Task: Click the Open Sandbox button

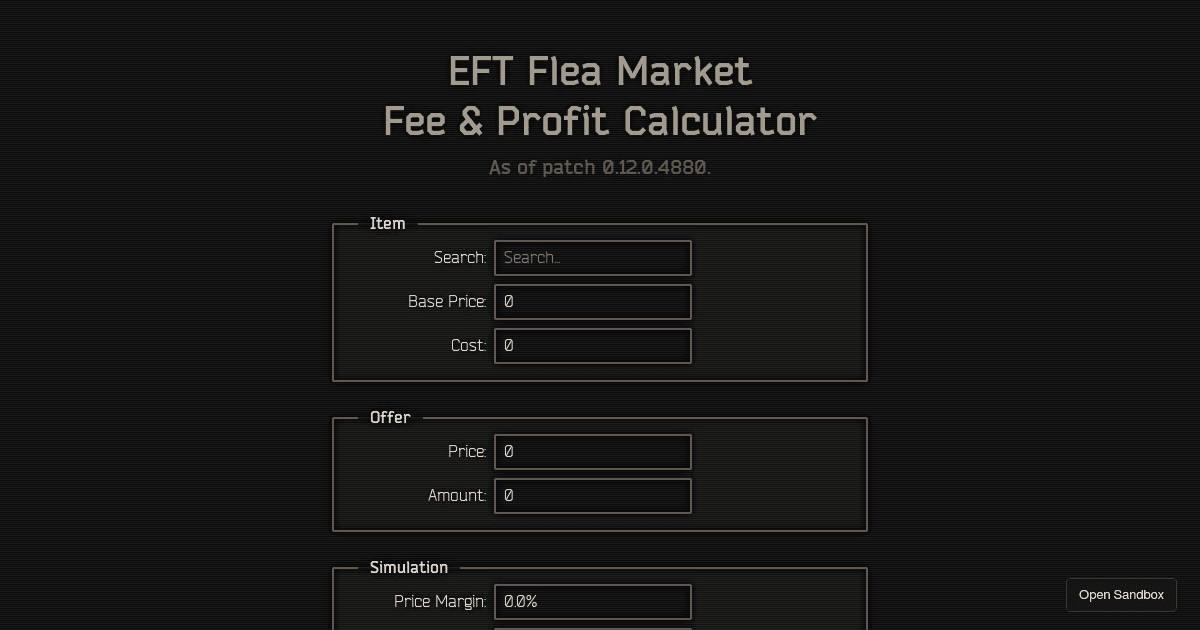Action: point(1121,594)
